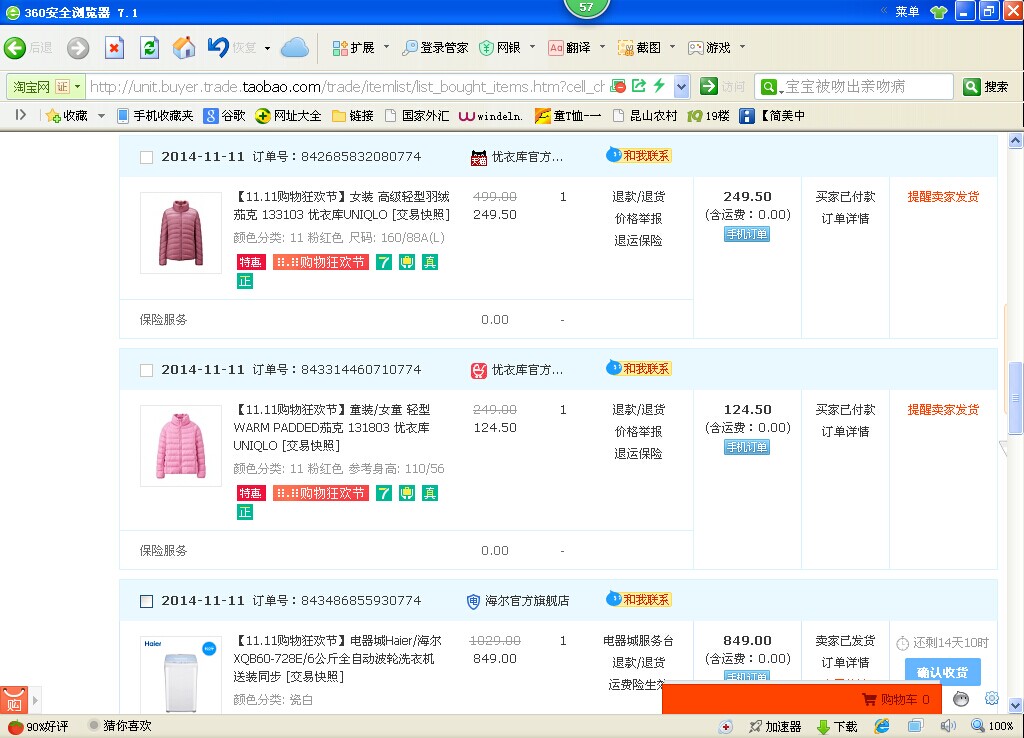Open 订单详情 for the 249.50 order
The height and width of the screenshot is (738, 1024).
845,219
